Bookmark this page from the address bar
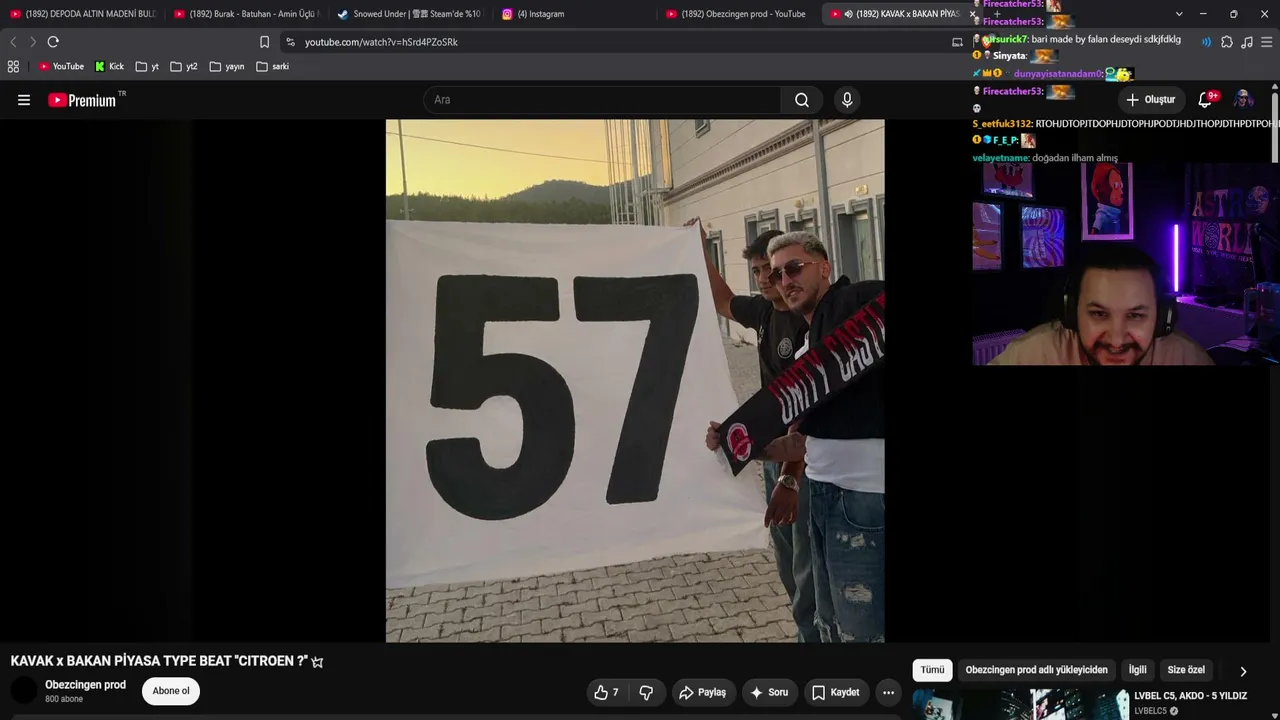Image resolution: width=1280 pixels, height=720 pixels. [264, 42]
